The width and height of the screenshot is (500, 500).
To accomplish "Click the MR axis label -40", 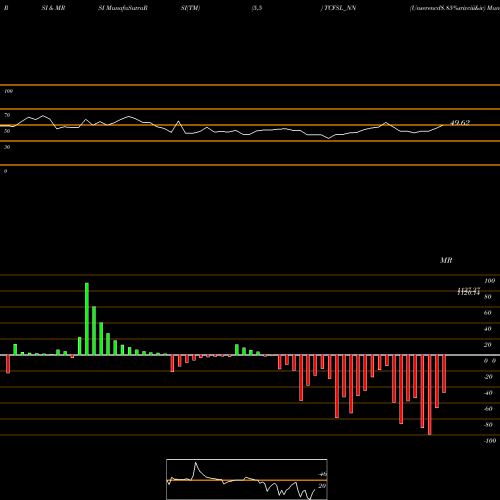I will [488, 393].
